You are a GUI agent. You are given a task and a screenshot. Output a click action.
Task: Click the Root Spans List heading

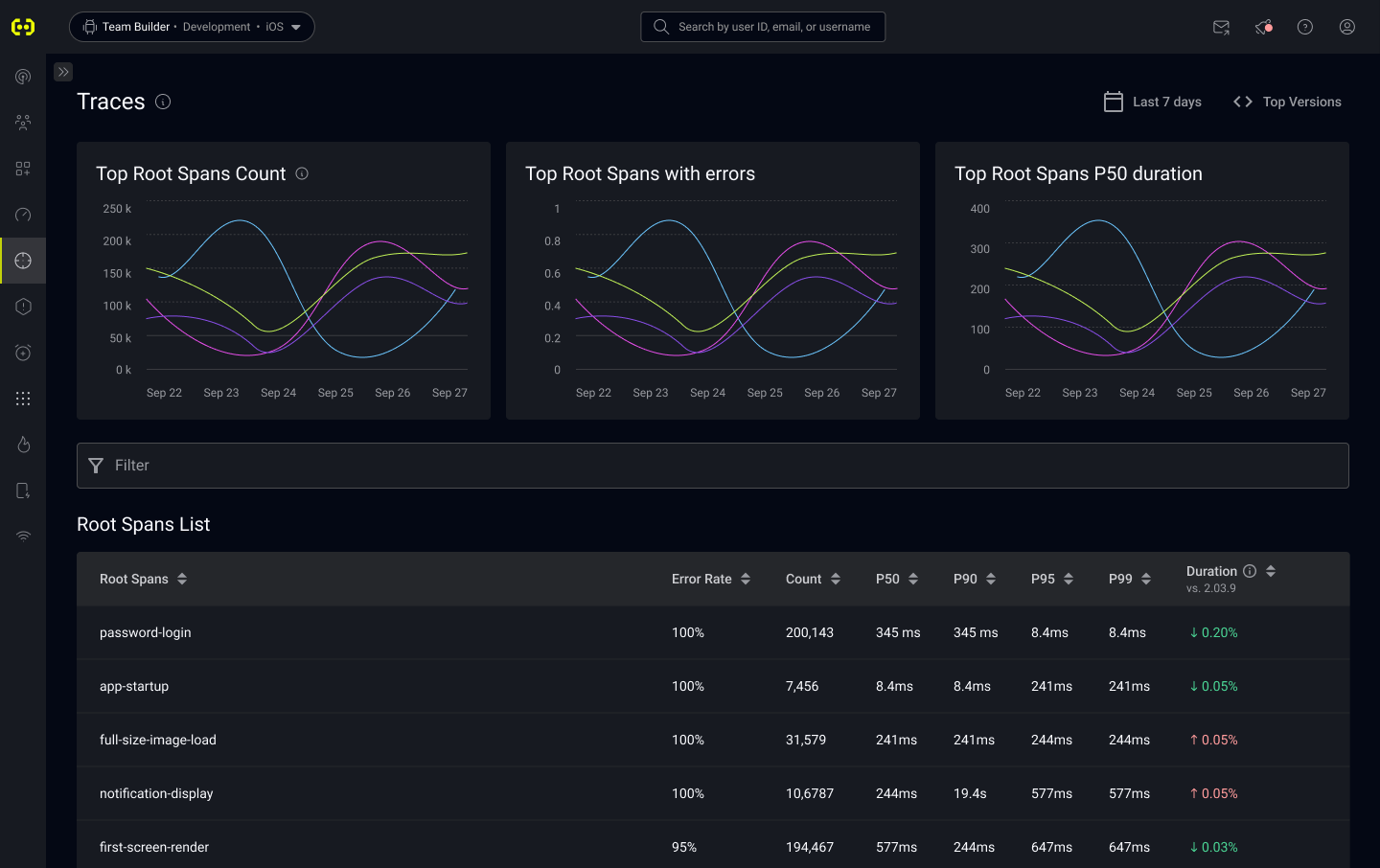[144, 524]
